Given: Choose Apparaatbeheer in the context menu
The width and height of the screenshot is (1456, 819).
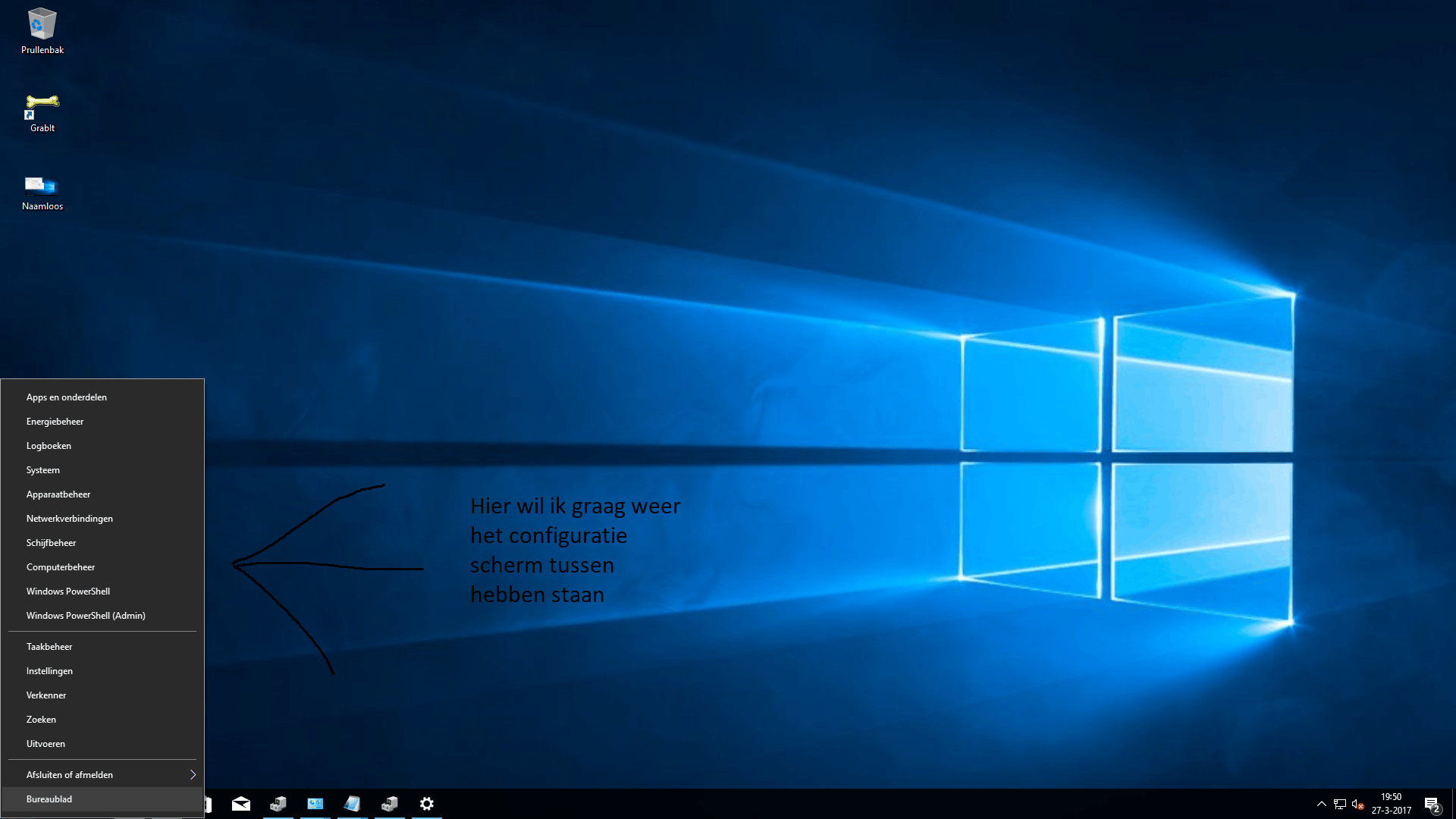Looking at the screenshot, I should click(58, 494).
